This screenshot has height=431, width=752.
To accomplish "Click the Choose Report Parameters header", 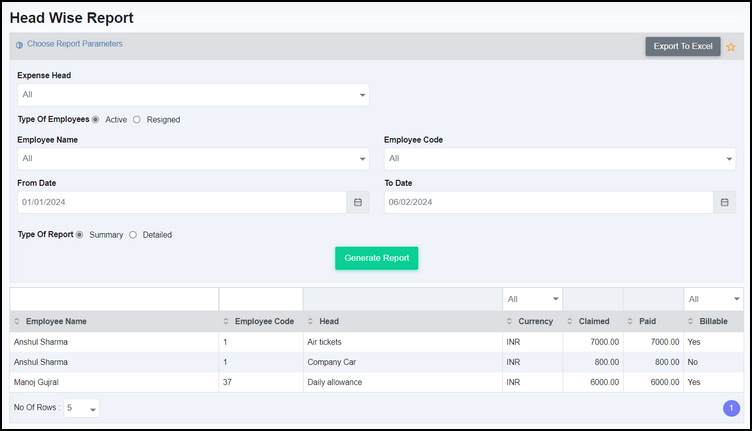I will coord(74,44).
